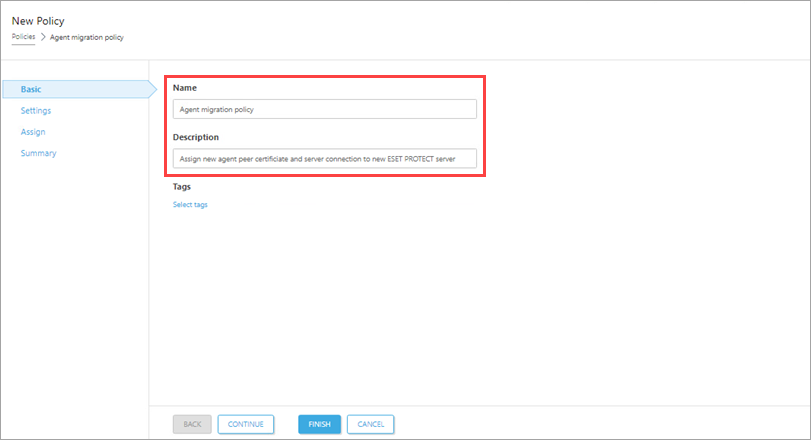This screenshot has height=440, width=811.
Task: Click empty content area below Select tags
Action: click(x=450, y=300)
